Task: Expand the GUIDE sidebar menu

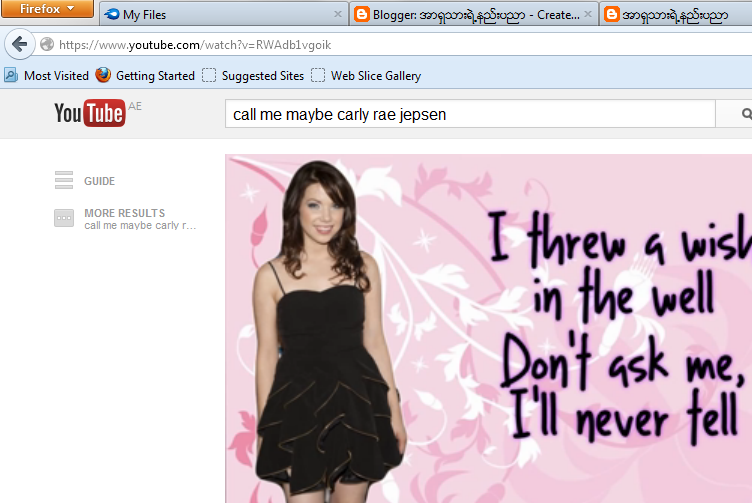Action: pos(85,181)
